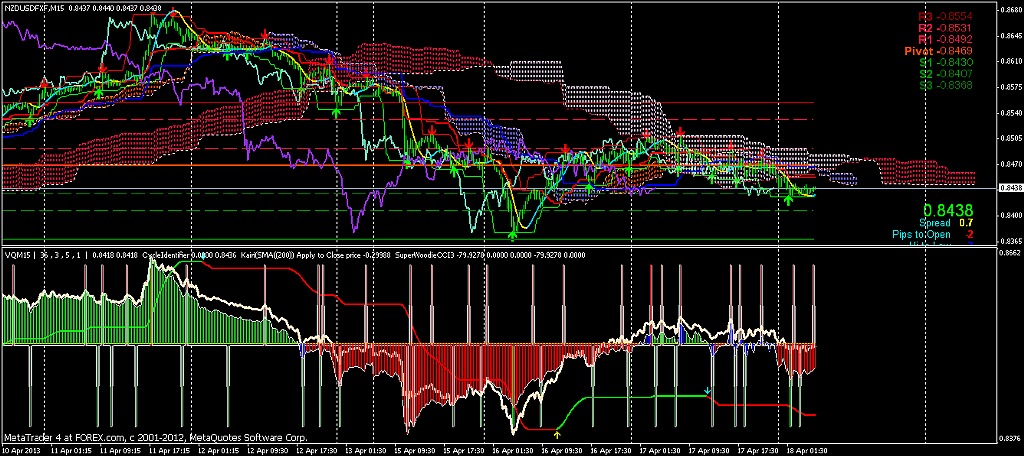
Task: Click the 0.8365 price axis label
Action: pos(1011,240)
